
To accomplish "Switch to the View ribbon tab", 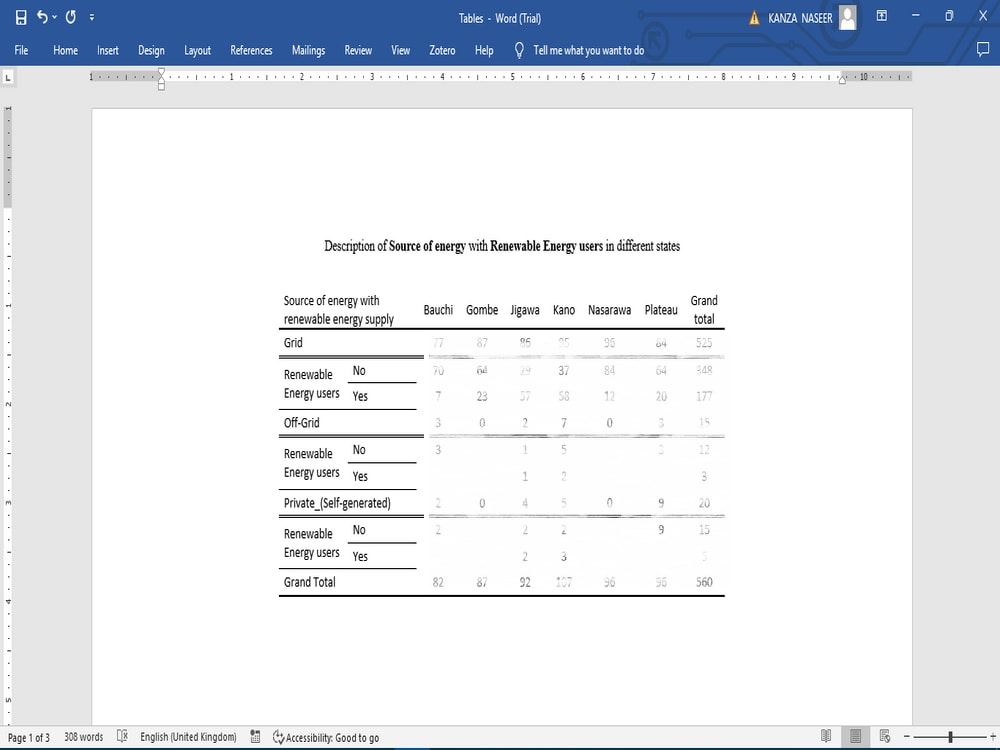I will pyautogui.click(x=401, y=50).
